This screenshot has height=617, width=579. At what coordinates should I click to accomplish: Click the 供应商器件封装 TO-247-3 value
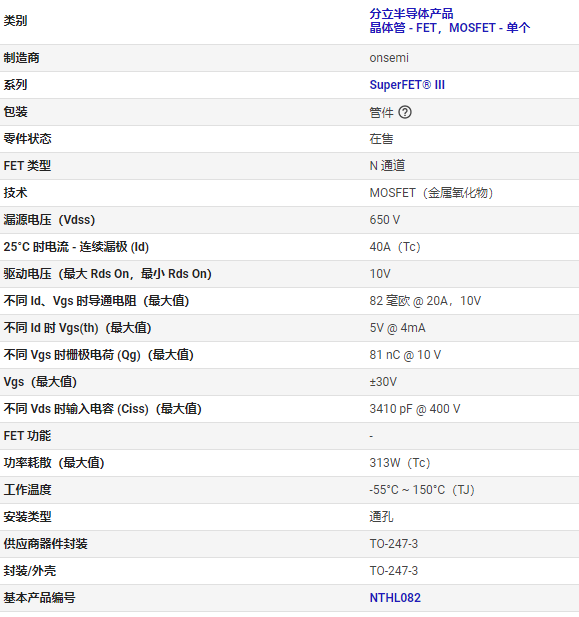coord(394,543)
